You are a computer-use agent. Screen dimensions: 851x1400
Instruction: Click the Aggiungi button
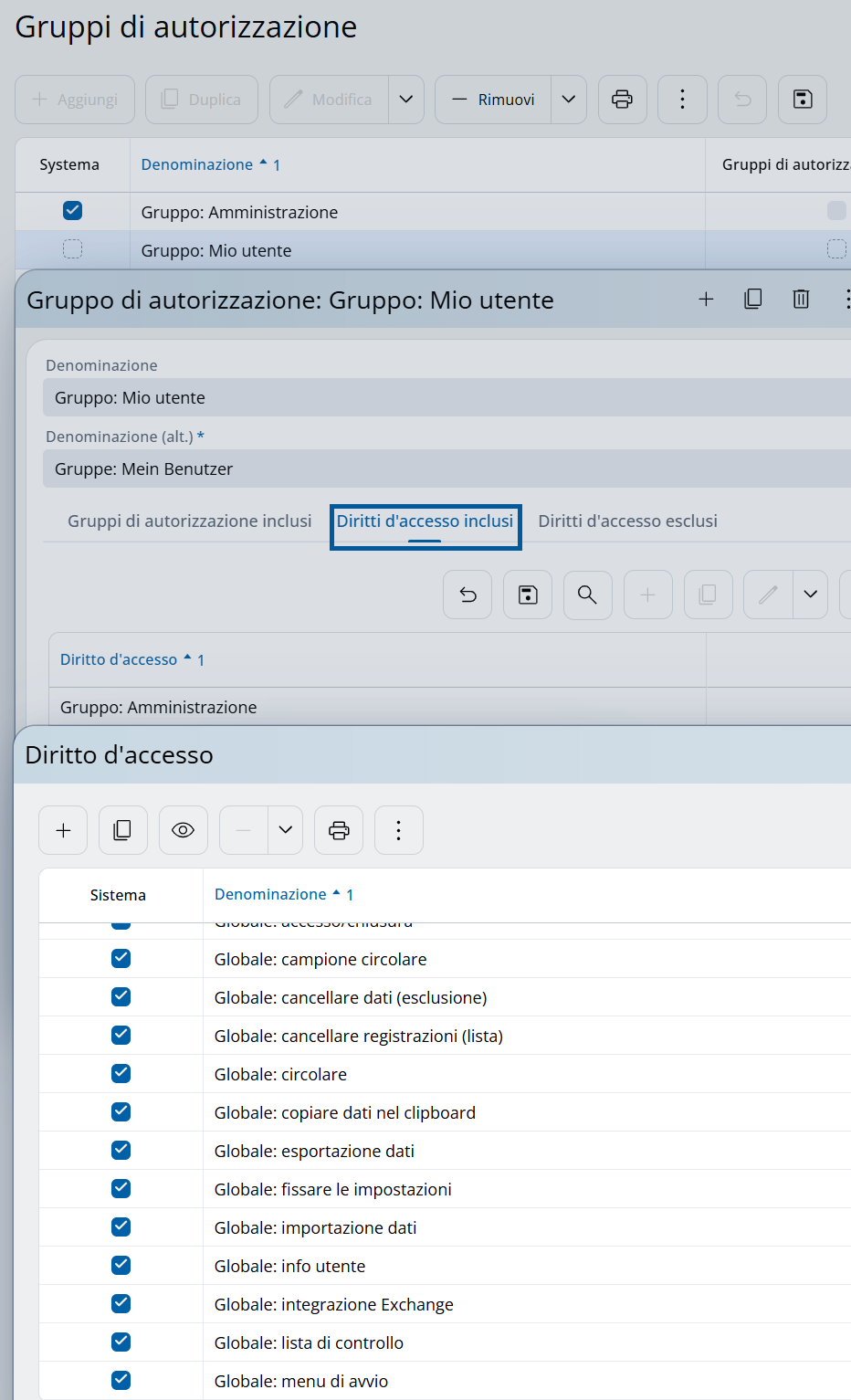[75, 100]
